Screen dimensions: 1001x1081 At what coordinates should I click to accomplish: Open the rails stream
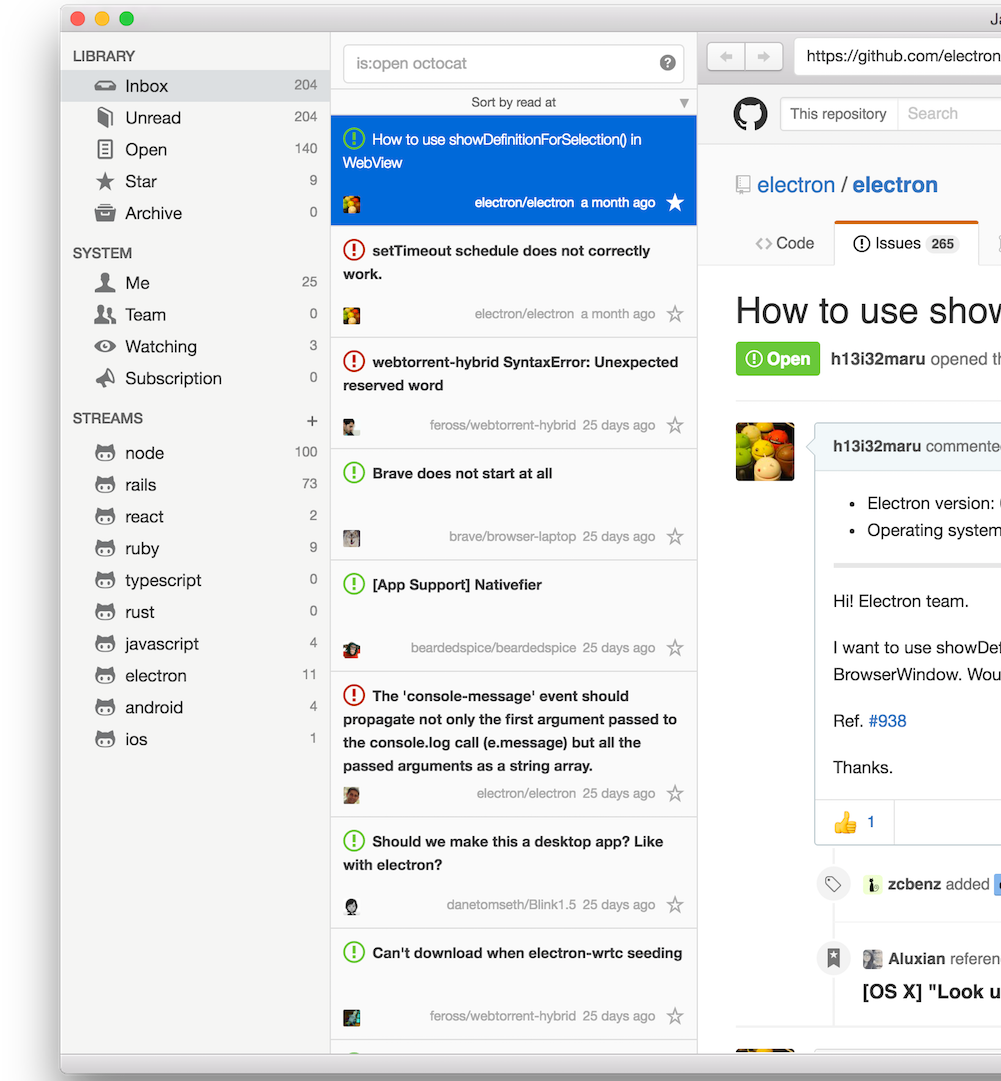click(195, 485)
